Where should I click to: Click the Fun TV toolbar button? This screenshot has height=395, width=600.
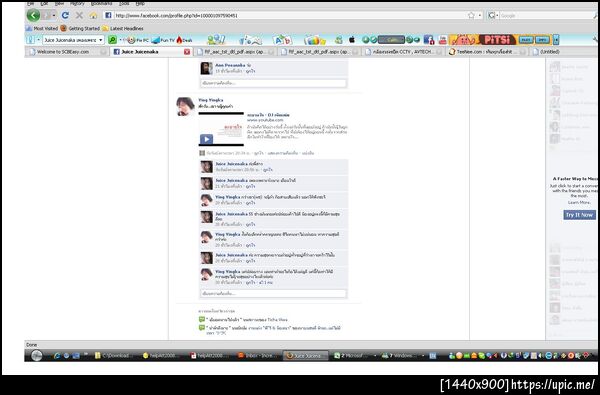(x=163, y=40)
